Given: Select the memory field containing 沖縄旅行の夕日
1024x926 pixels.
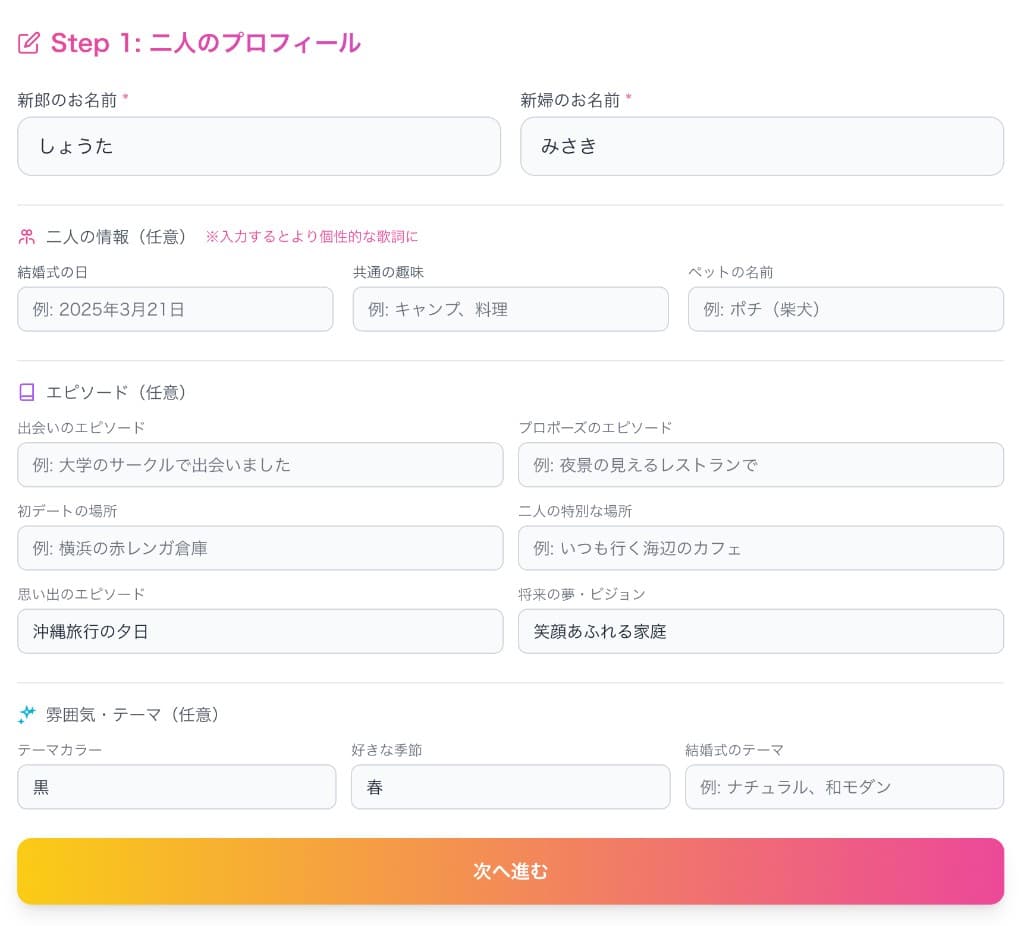Looking at the screenshot, I should 260,631.
